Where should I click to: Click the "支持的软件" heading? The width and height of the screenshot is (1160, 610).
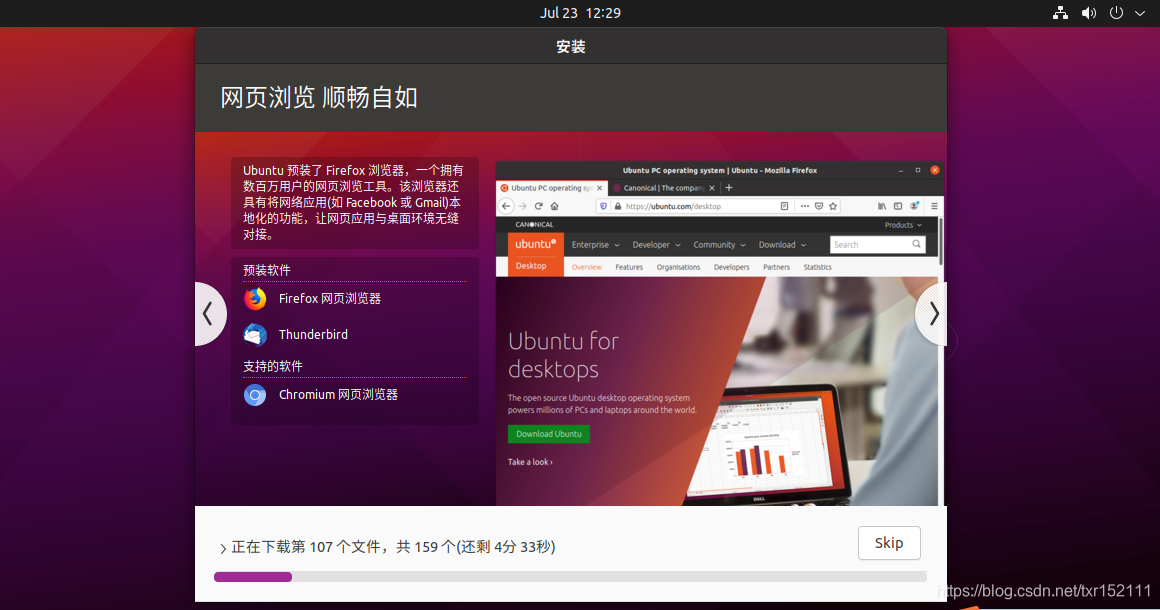[273, 367]
